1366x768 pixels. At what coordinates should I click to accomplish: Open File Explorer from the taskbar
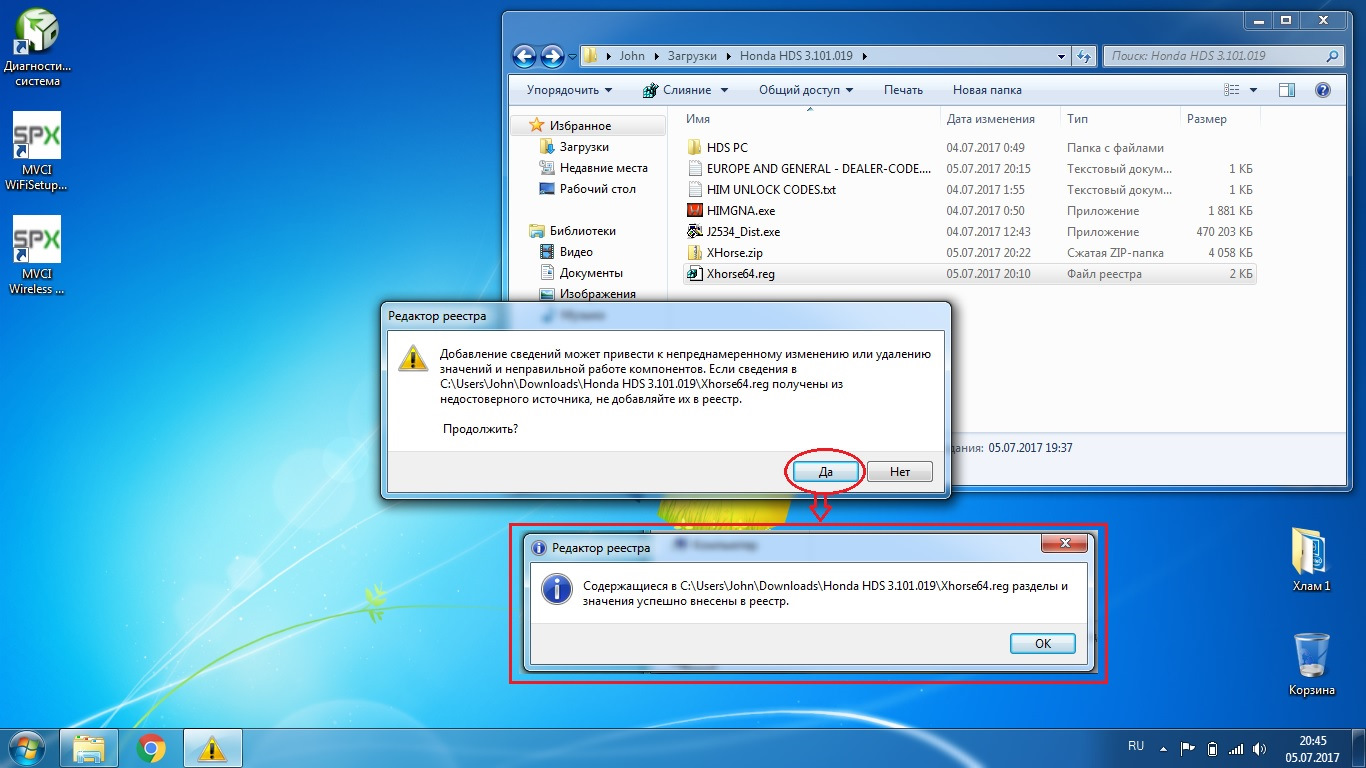point(90,748)
